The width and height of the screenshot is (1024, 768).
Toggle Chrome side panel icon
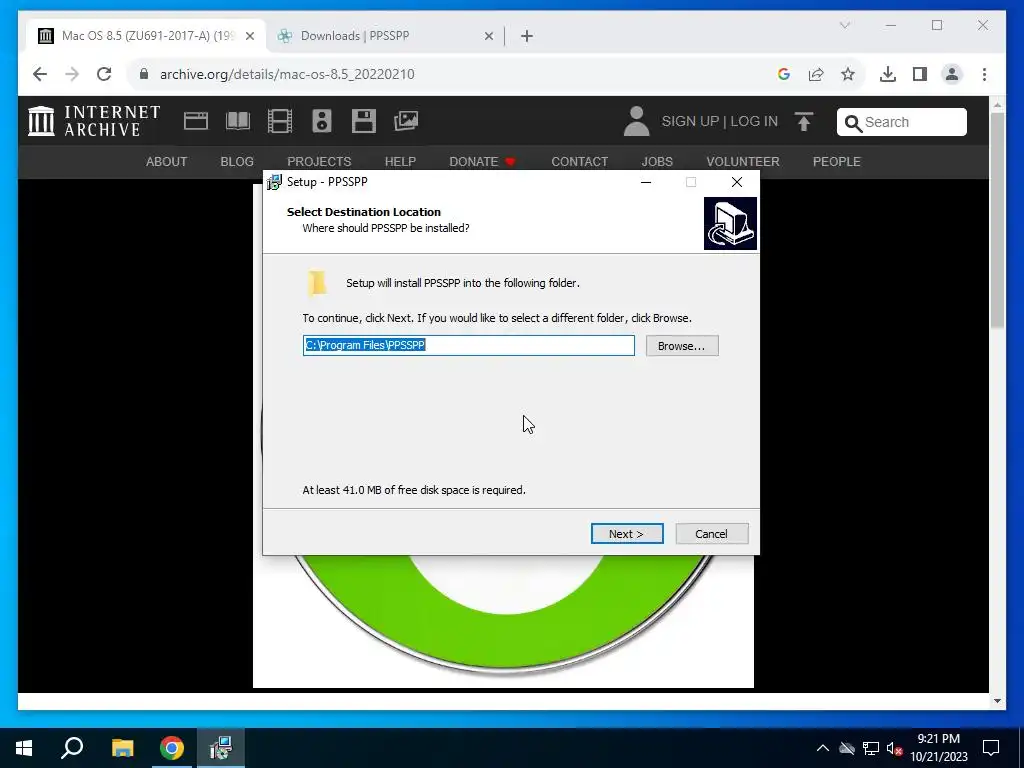coord(920,74)
